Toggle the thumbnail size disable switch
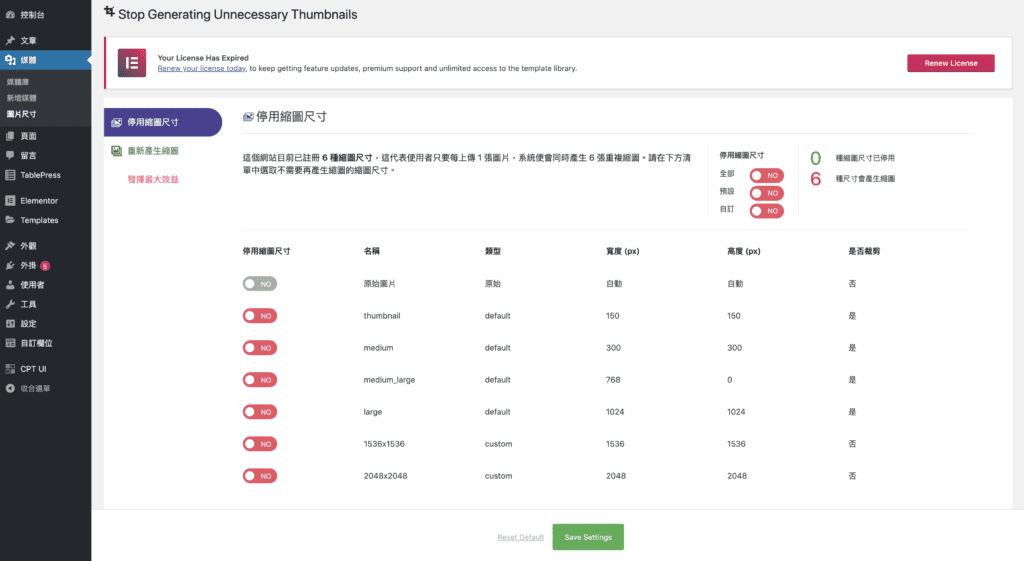 (x=259, y=316)
